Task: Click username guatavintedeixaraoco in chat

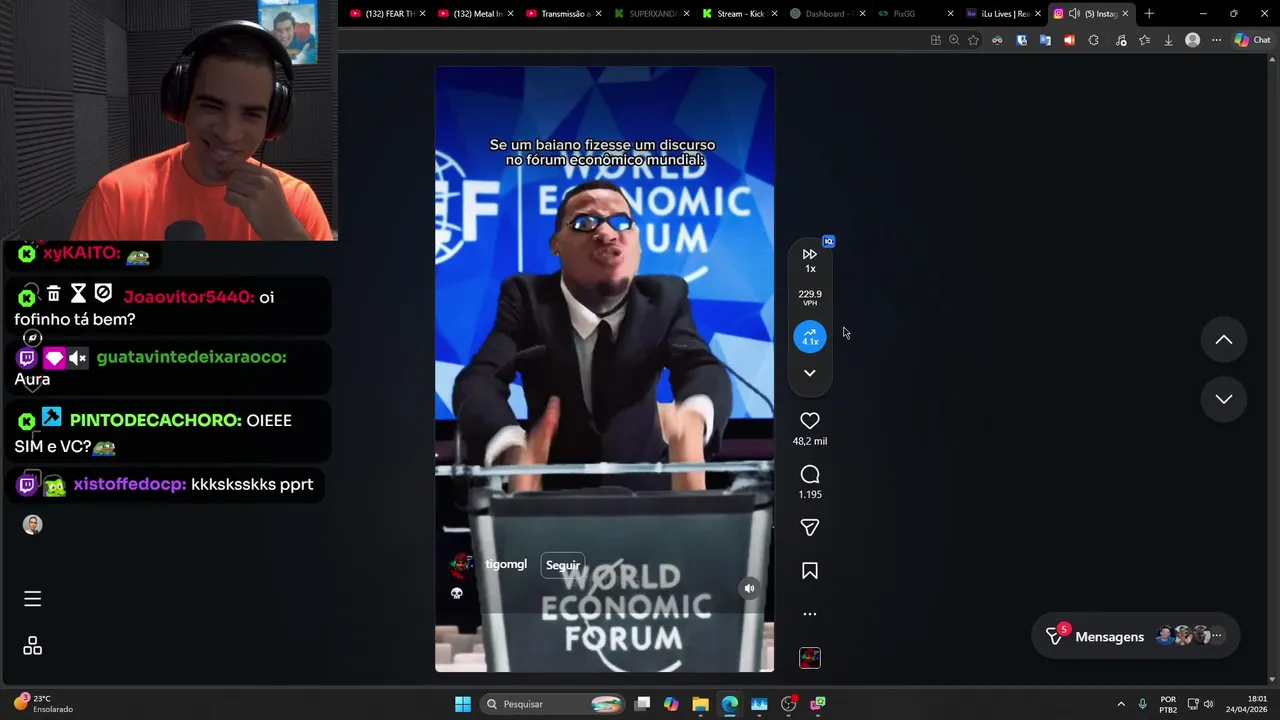Action: pyautogui.click(x=191, y=357)
